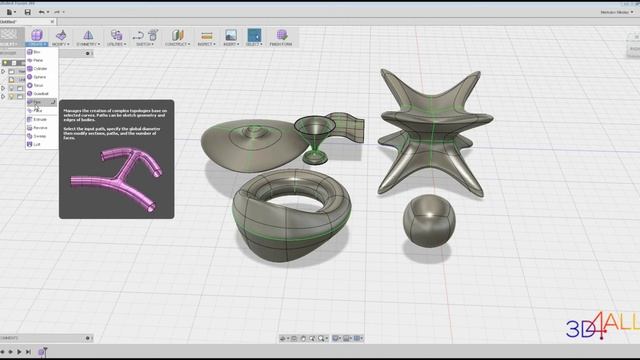Screen dimensions: 640x360
Task: Click the Select tool icon
Action: coord(254,35)
